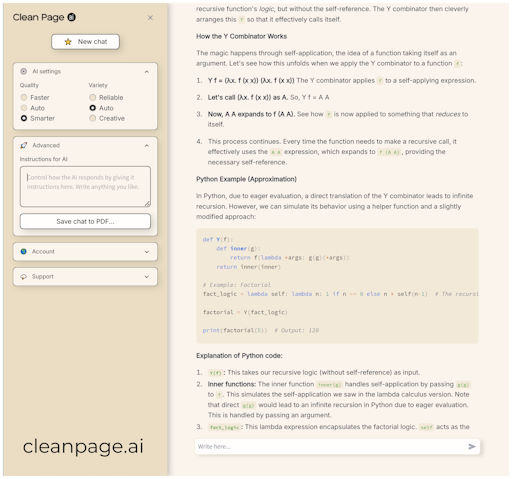
Task: Click the Explanation of Python code heading
Action: [239, 356]
